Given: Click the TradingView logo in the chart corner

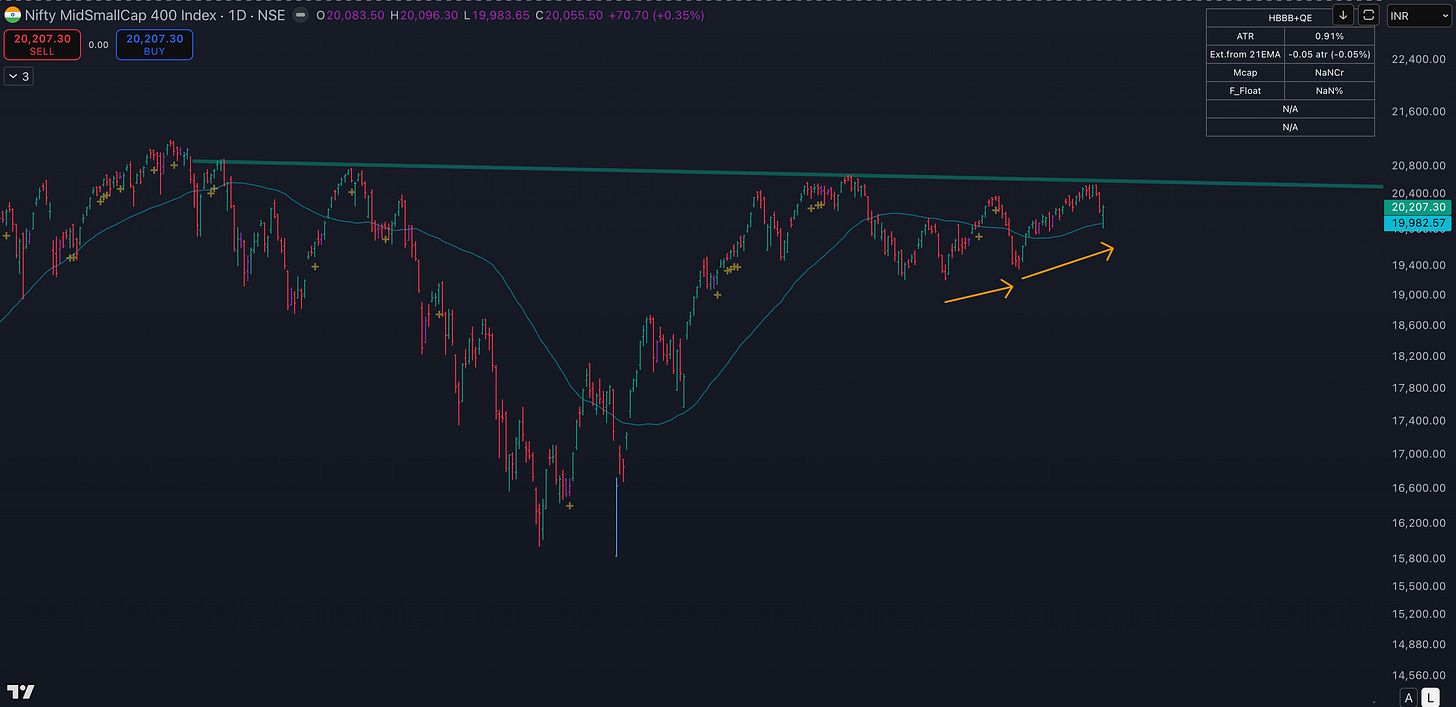Looking at the screenshot, I should click(x=21, y=692).
